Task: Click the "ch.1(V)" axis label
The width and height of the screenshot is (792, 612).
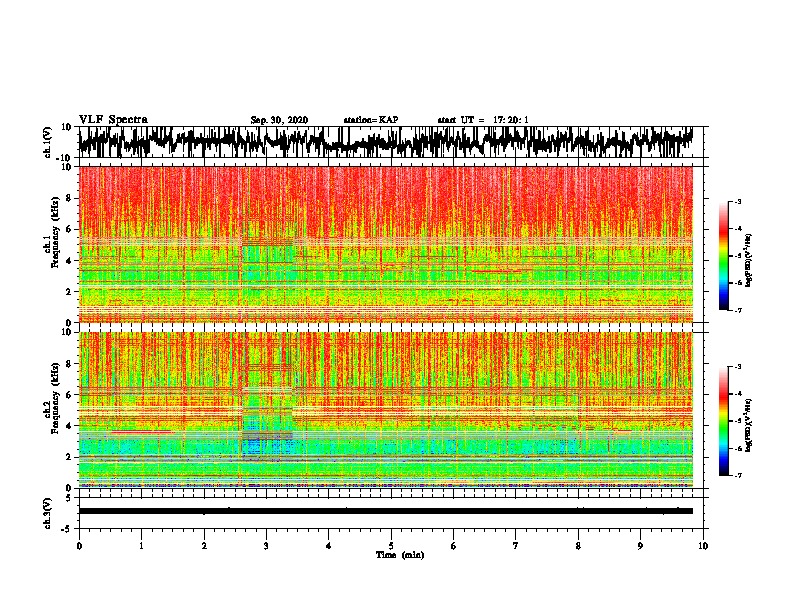Action: pos(48,141)
